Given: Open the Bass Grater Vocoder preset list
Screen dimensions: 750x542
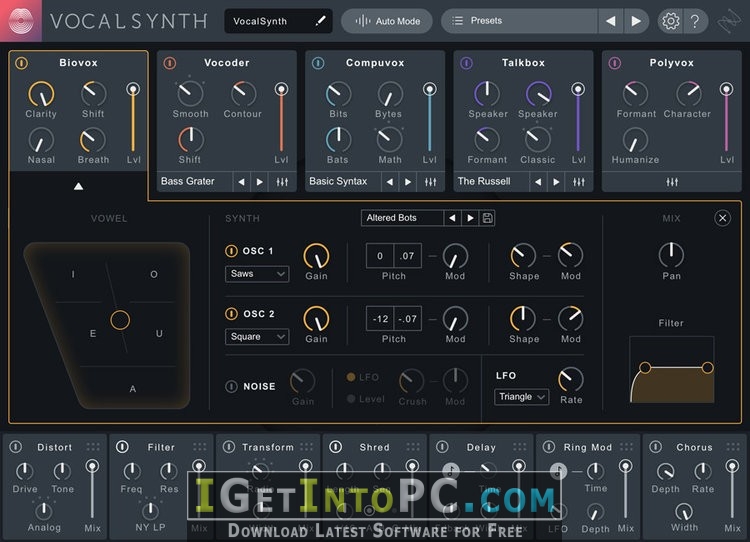Looking at the screenshot, I should (x=195, y=182).
